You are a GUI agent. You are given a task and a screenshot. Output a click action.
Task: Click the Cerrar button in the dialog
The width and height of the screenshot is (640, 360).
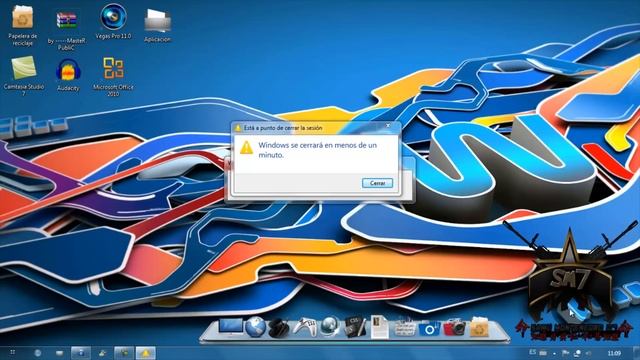pos(378,183)
